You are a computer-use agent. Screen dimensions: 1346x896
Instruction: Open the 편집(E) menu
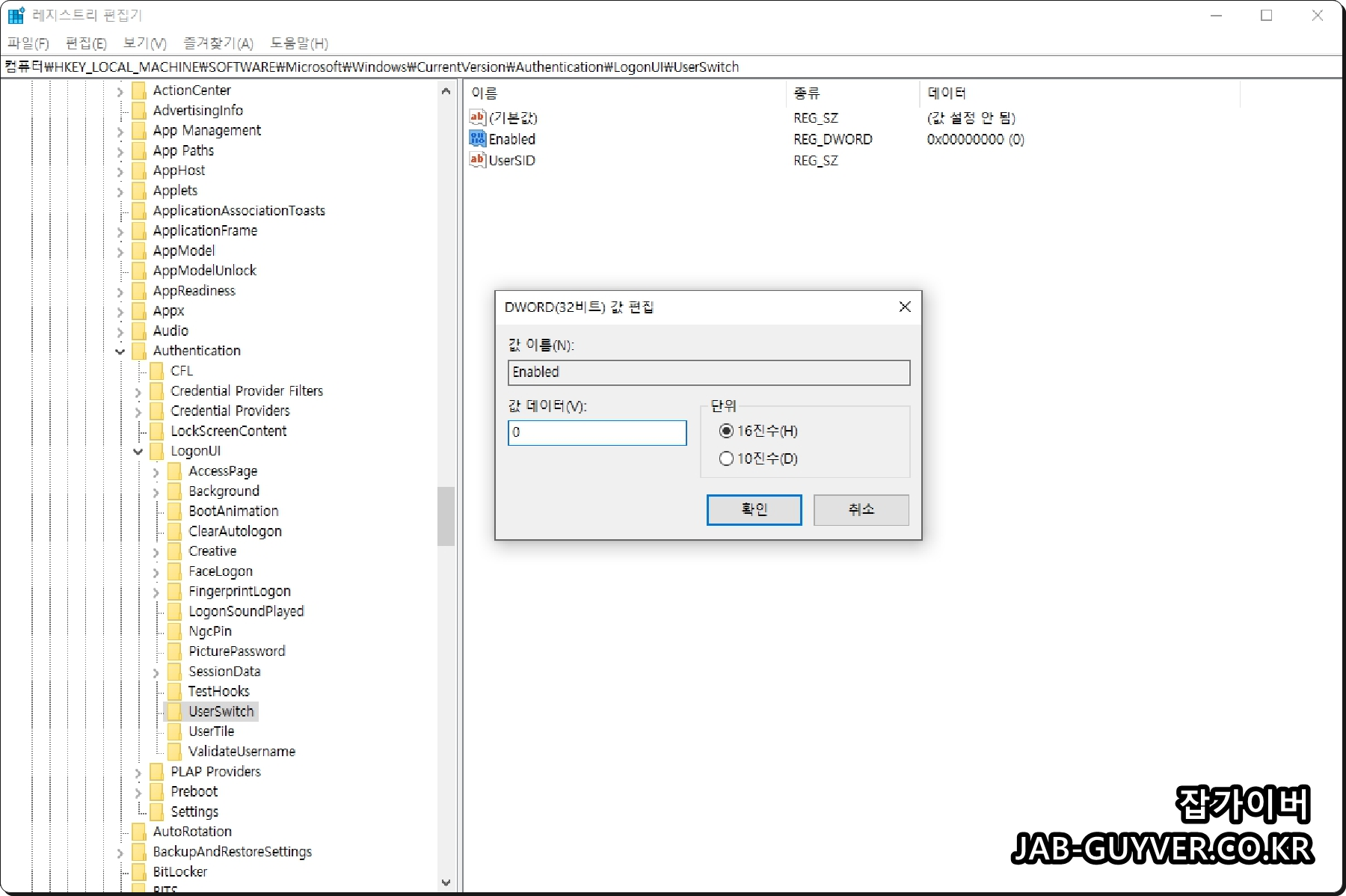pos(86,43)
